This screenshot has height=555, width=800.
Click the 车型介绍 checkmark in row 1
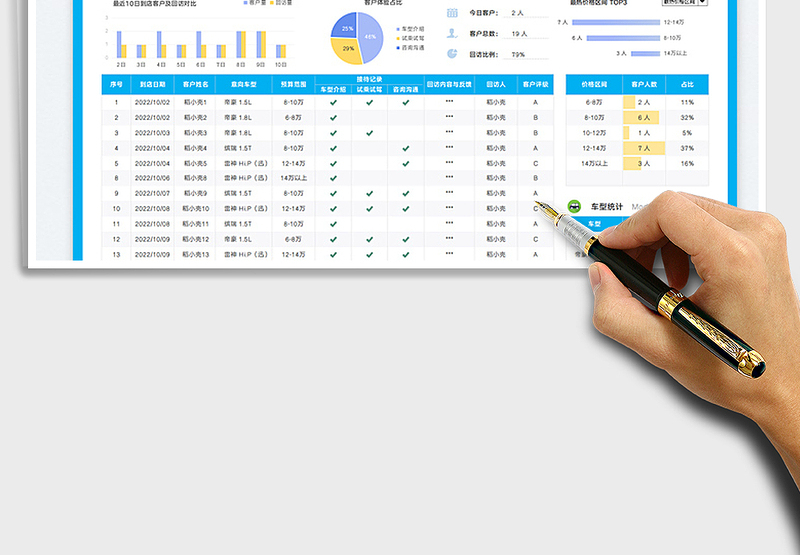click(x=333, y=102)
